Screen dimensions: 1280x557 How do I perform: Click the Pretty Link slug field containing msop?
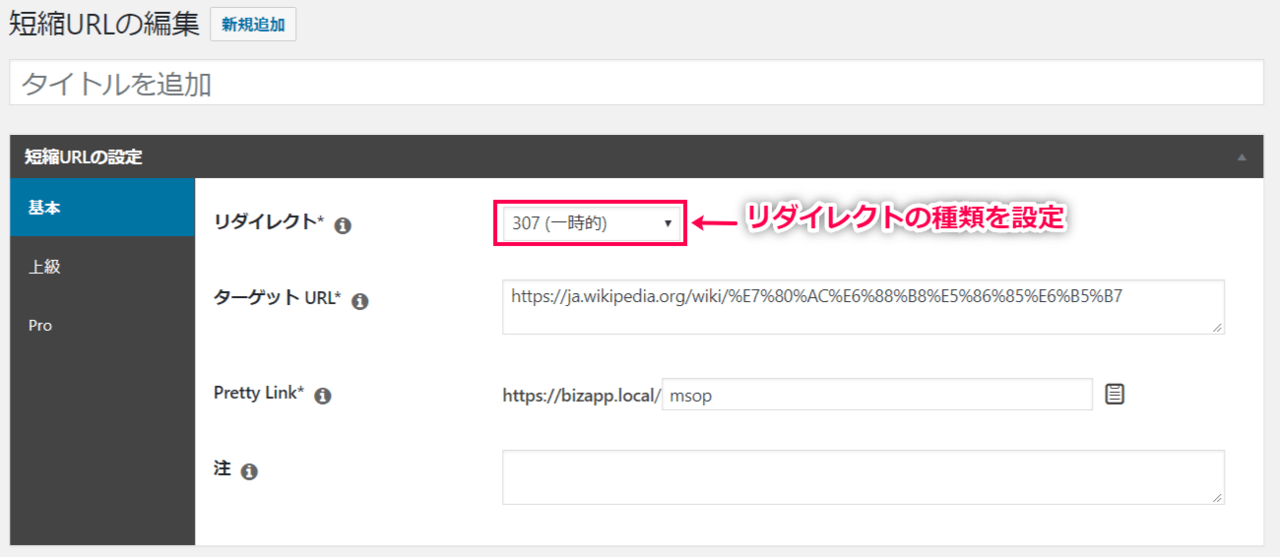pos(877,394)
